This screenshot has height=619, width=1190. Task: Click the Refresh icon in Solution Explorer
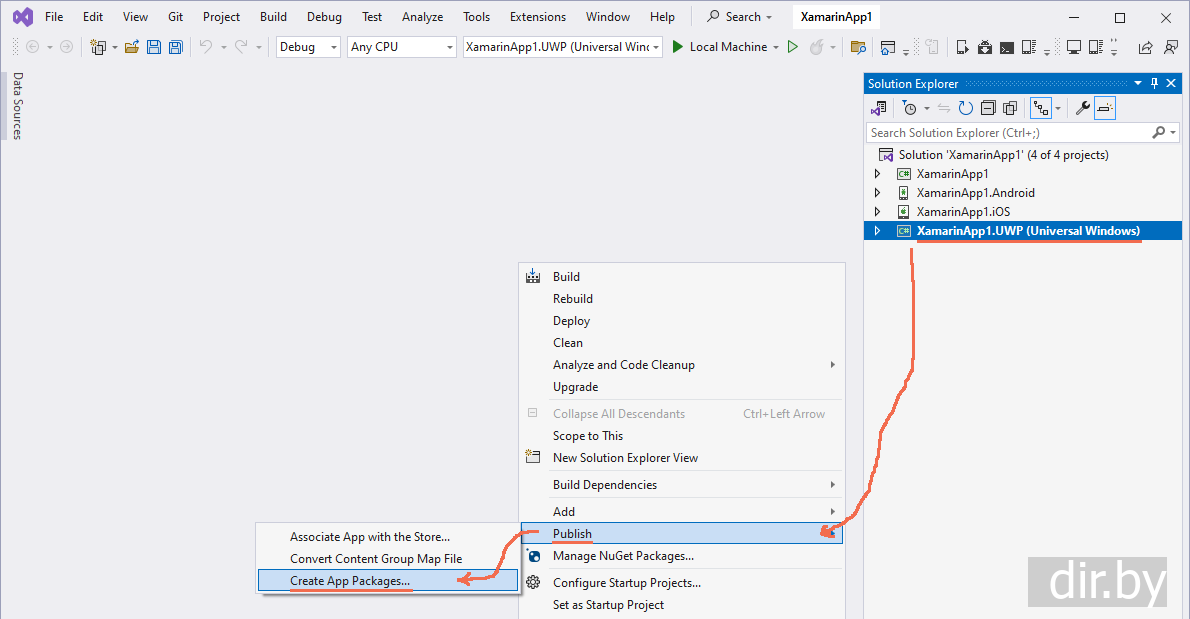click(x=965, y=108)
